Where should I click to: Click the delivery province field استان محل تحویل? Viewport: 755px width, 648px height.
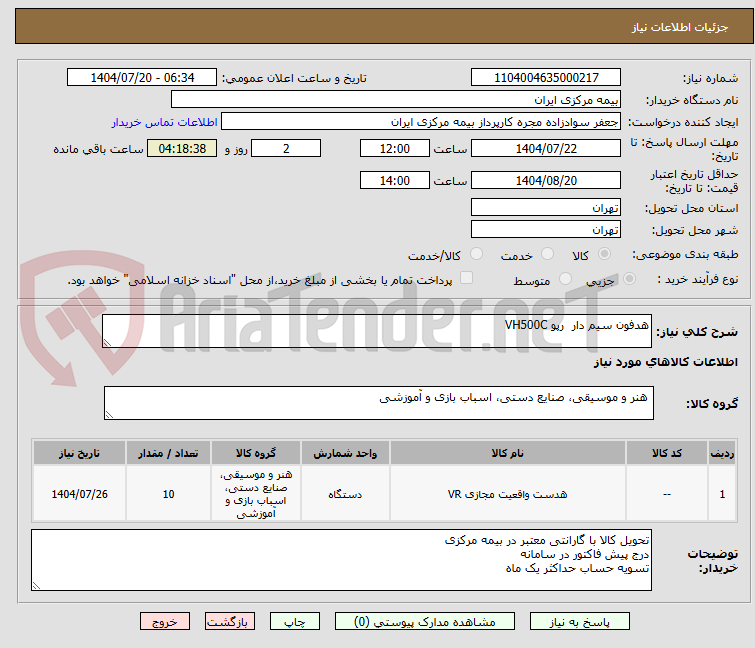546,207
